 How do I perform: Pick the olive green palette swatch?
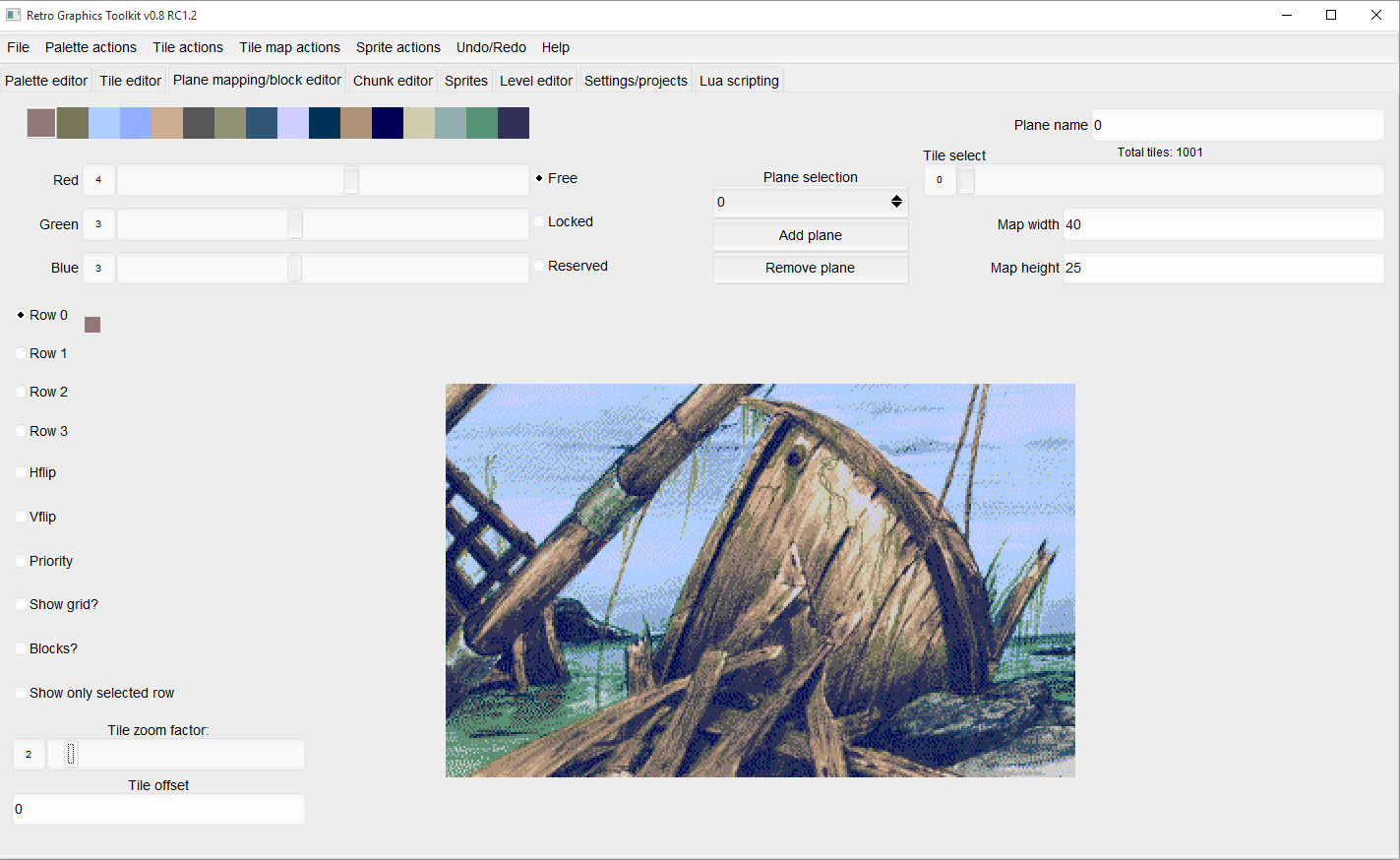pos(73,123)
